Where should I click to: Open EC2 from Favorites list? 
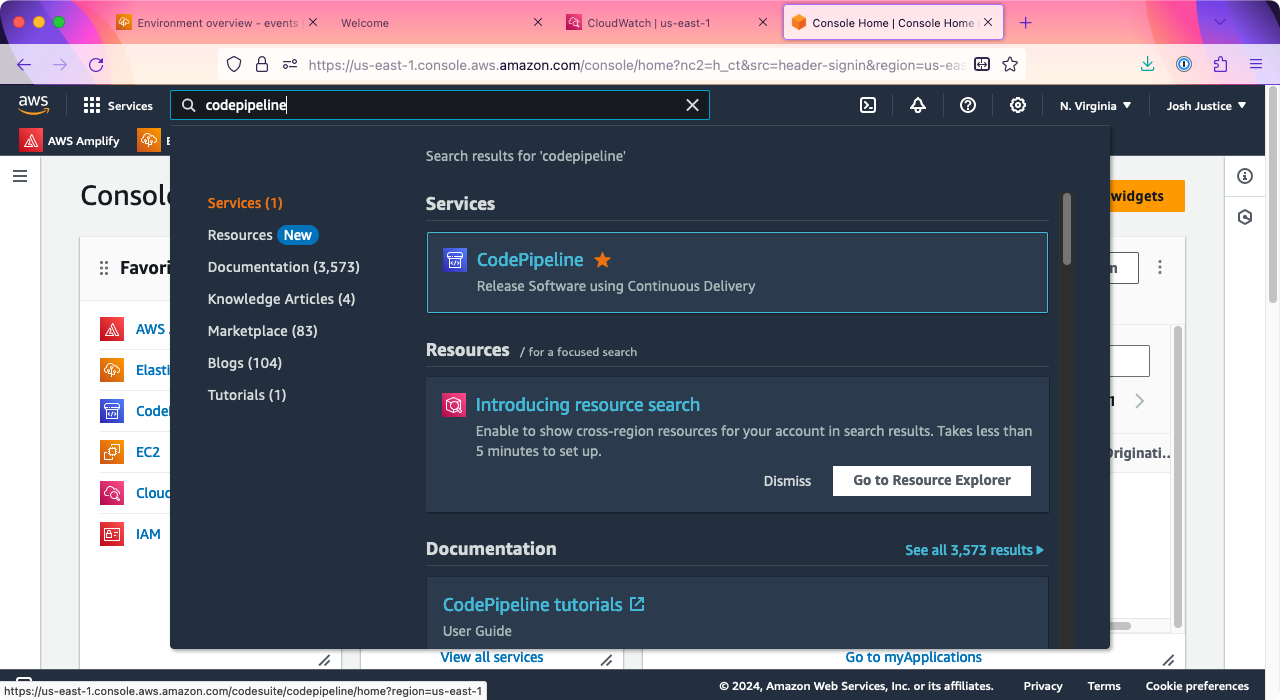pyautogui.click(x=148, y=452)
